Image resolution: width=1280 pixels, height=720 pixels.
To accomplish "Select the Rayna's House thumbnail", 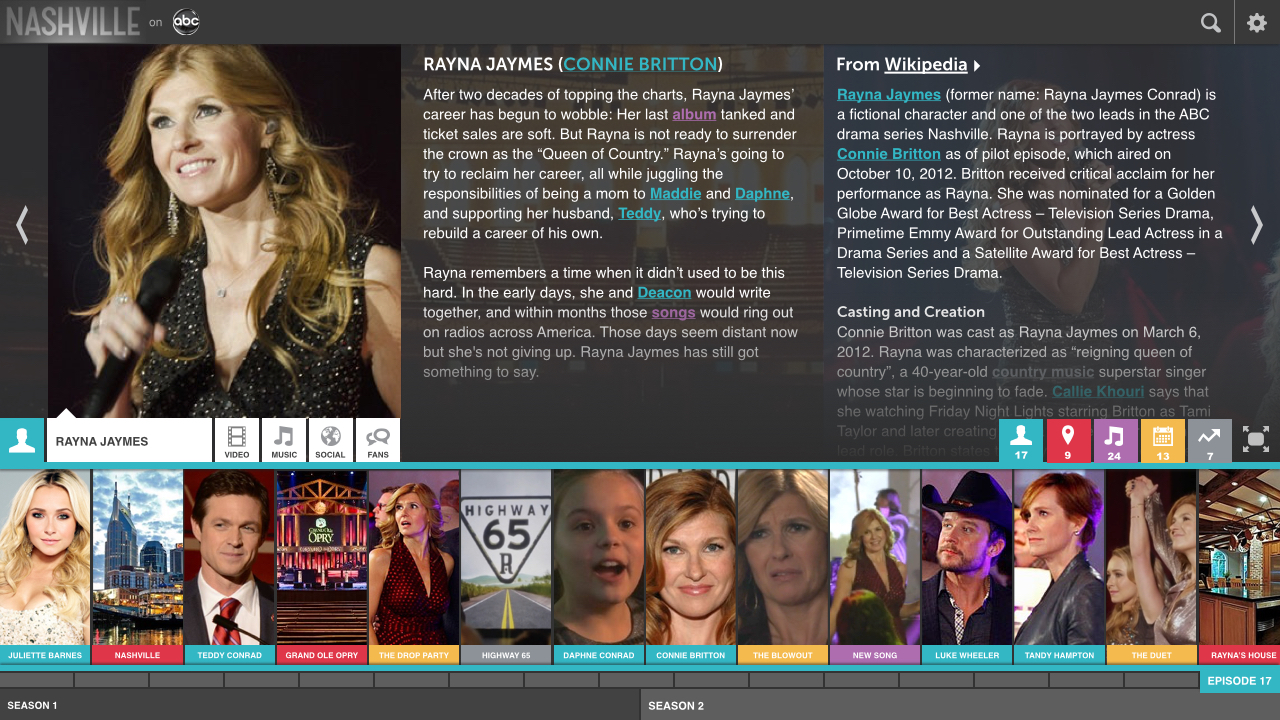I will click(1239, 567).
